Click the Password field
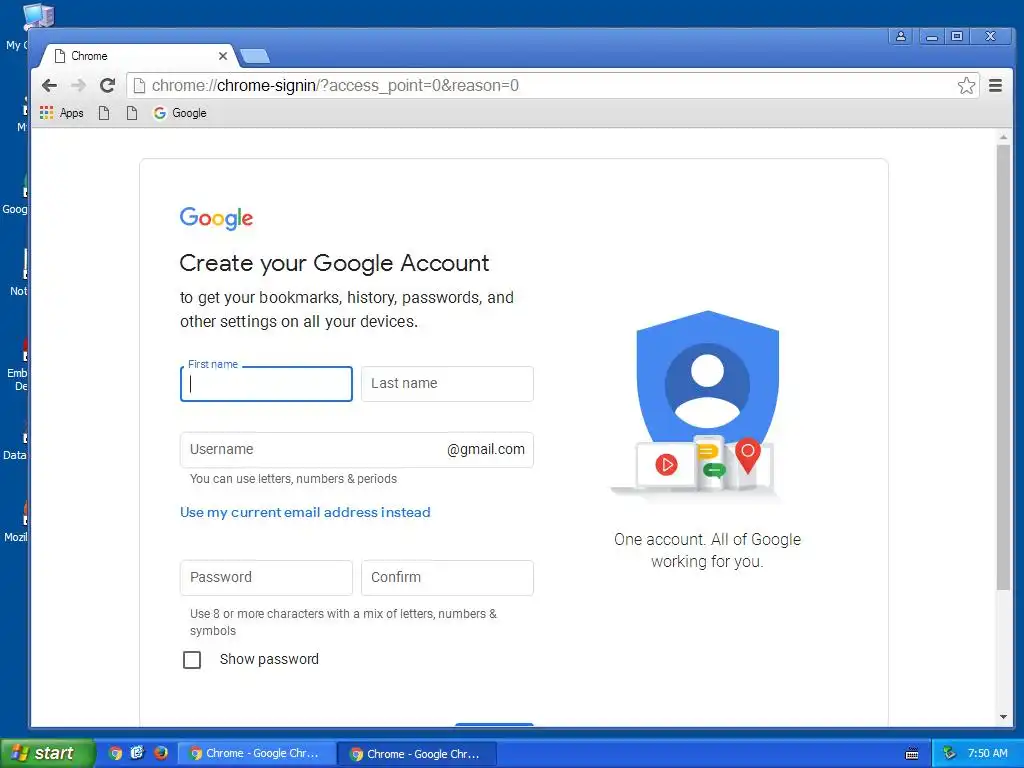This screenshot has height=768, width=1024. [x=266, y=578]
